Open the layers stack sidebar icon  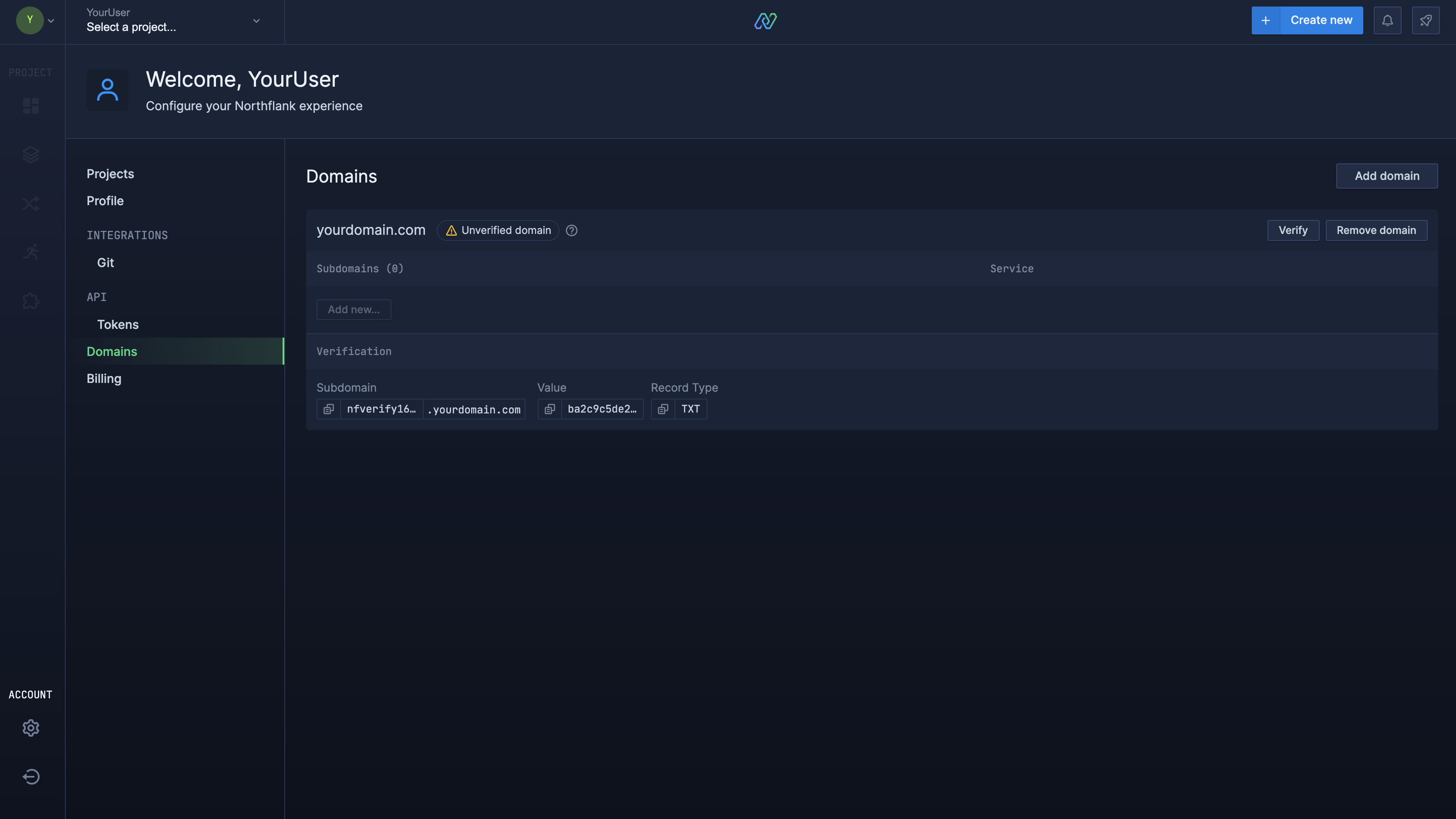[x=31, y=154]
